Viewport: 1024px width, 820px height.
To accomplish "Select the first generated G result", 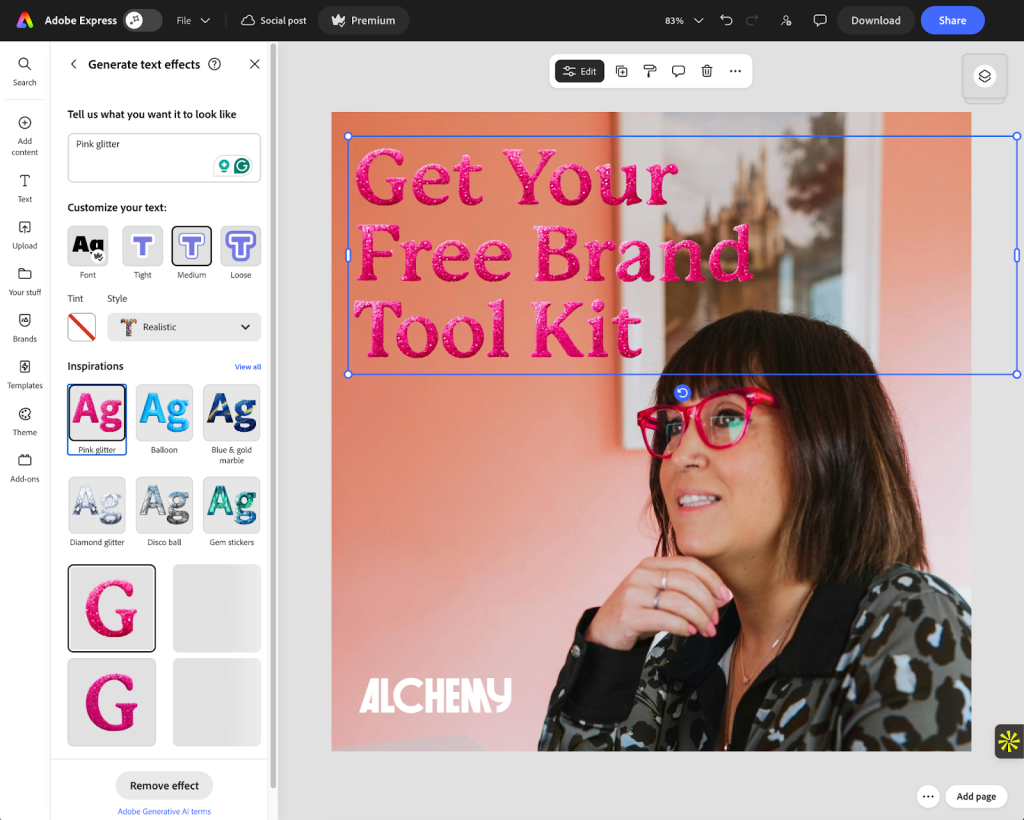I will (x=112, y=608).
